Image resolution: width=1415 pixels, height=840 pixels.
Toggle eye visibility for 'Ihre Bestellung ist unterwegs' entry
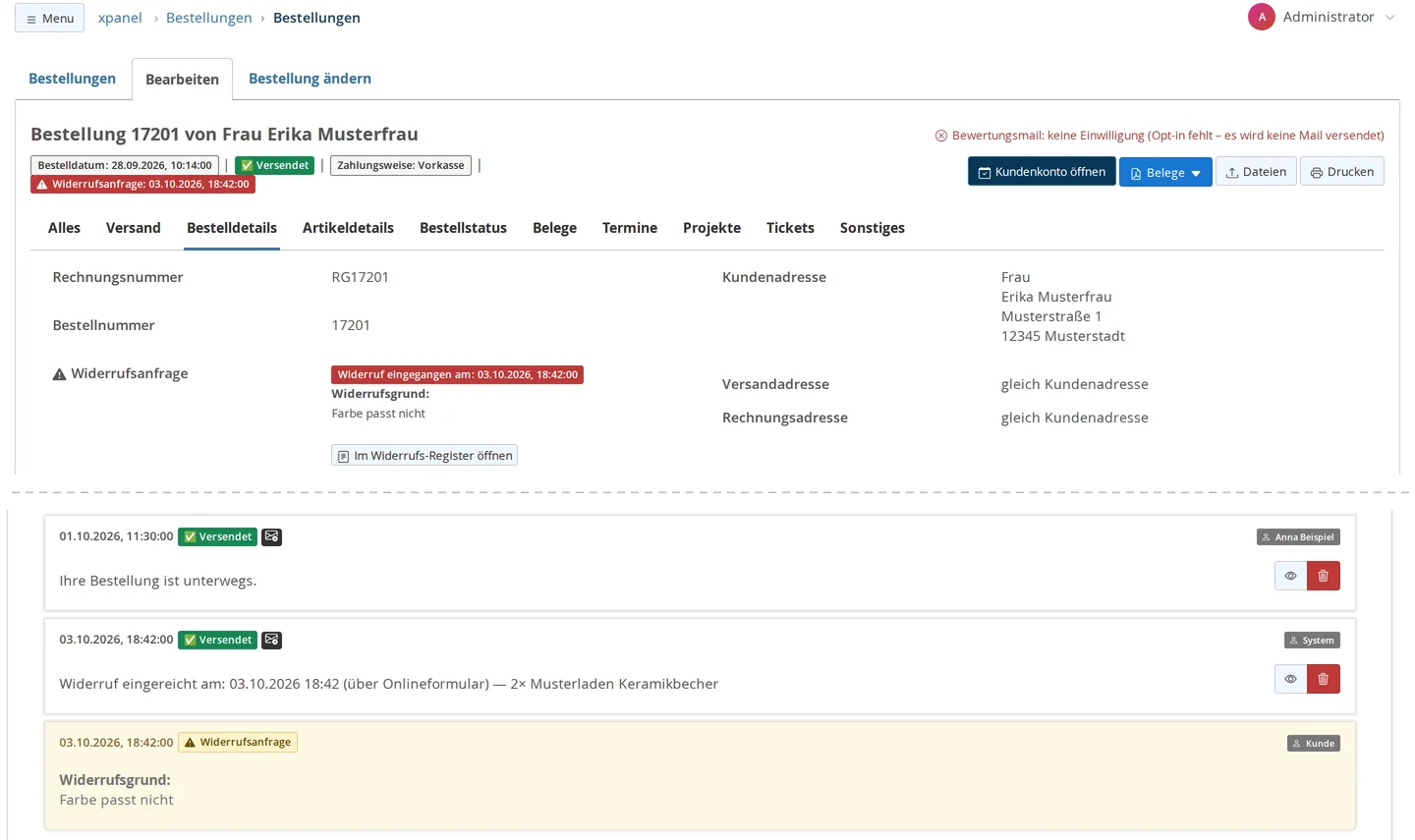(1290, 576)
